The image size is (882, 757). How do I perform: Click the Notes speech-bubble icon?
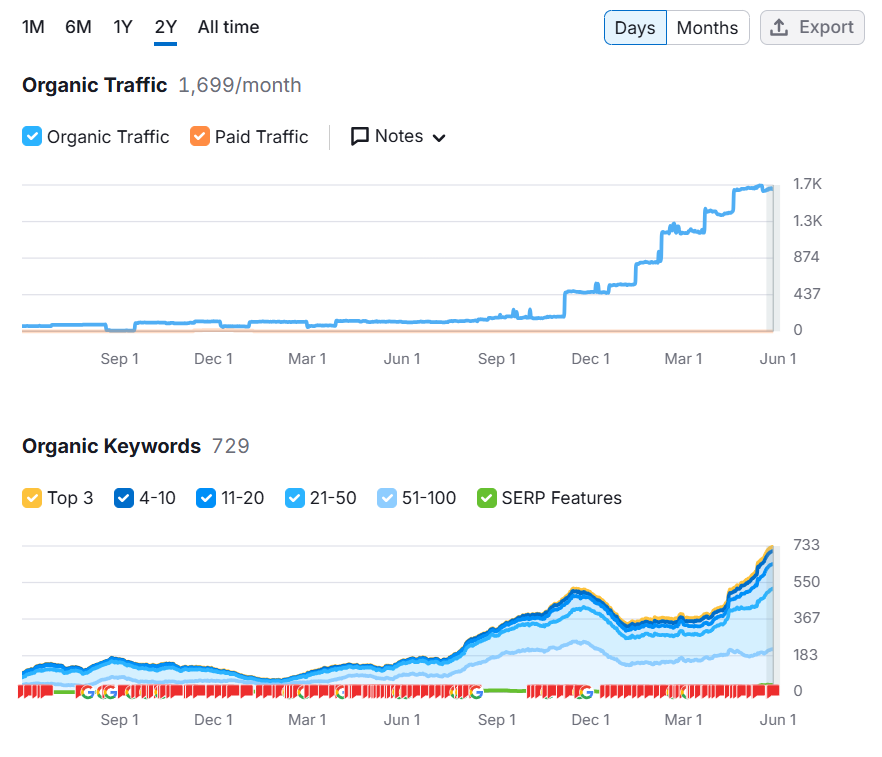tap(359, 137)
